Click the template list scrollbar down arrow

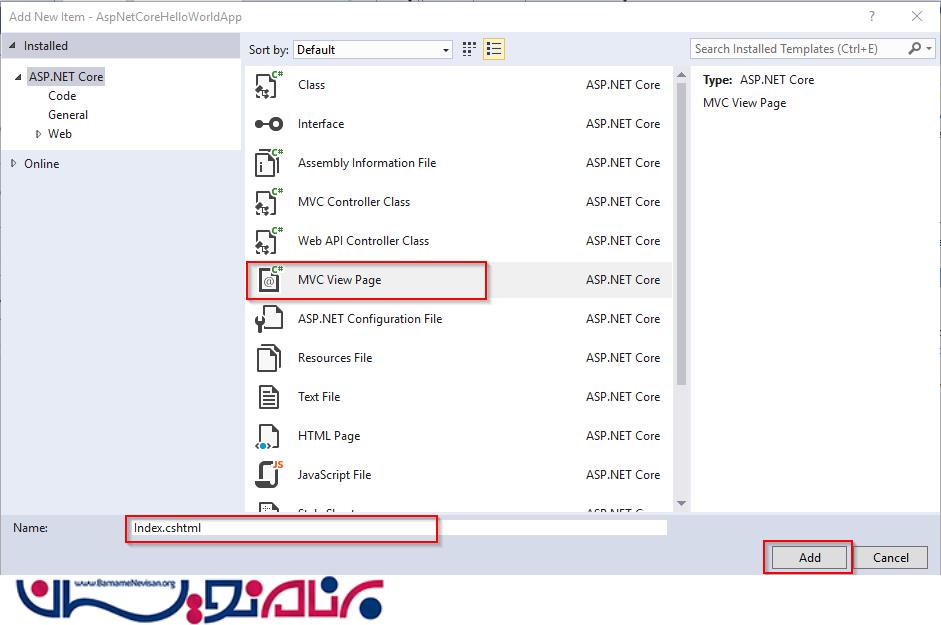681,504
